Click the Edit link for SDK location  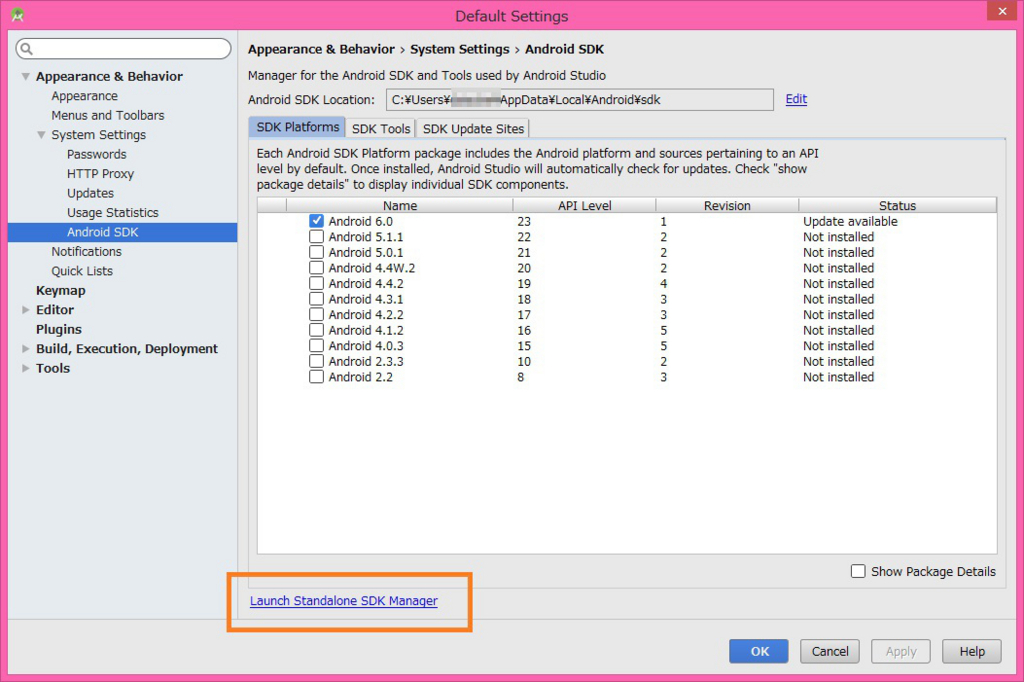(796, 99)
